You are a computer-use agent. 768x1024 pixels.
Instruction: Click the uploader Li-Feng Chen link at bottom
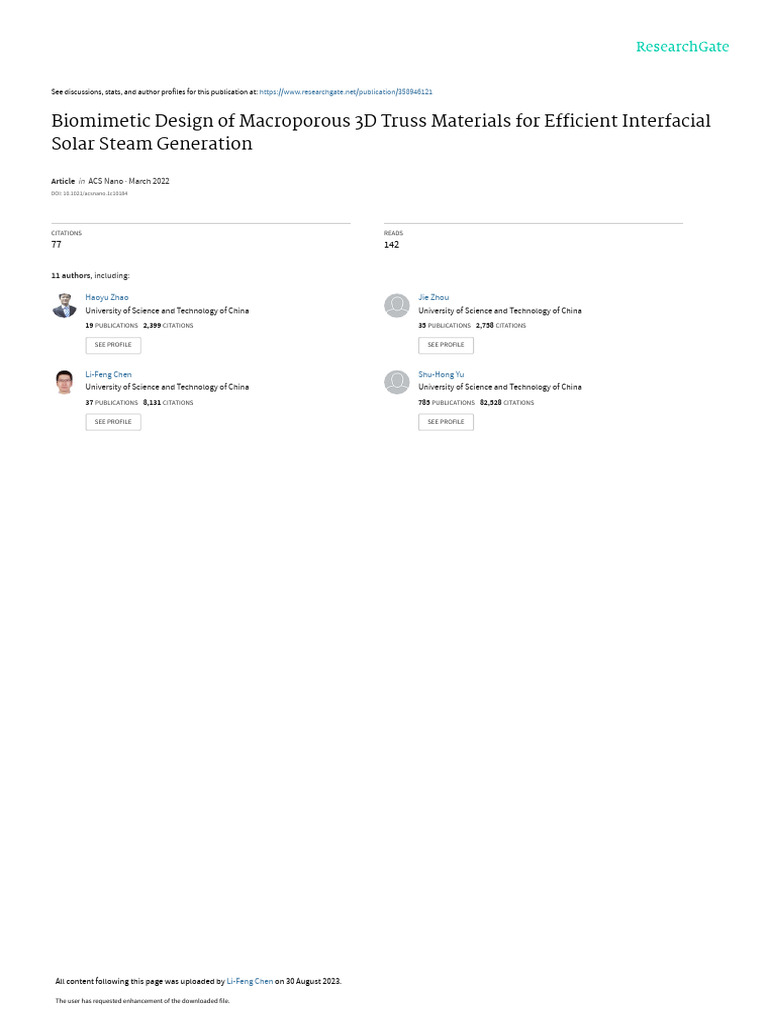pos(250,981)
